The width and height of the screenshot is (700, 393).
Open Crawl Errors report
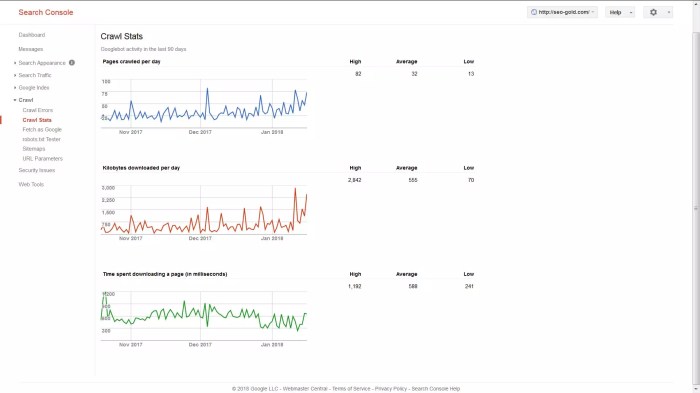pyautogui.click(x=38, y=110)
